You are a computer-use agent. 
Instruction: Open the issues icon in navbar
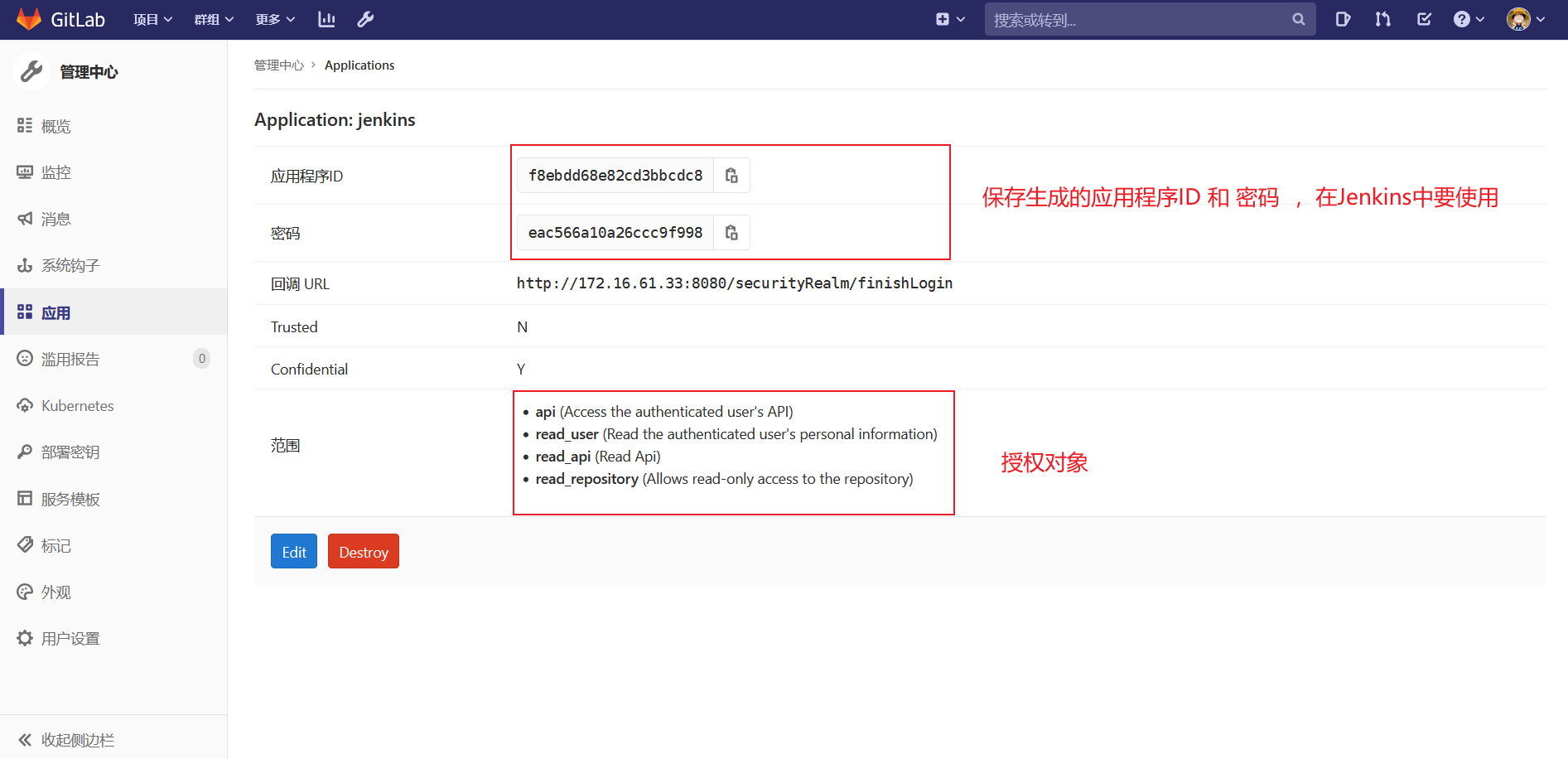point(1343,19)
